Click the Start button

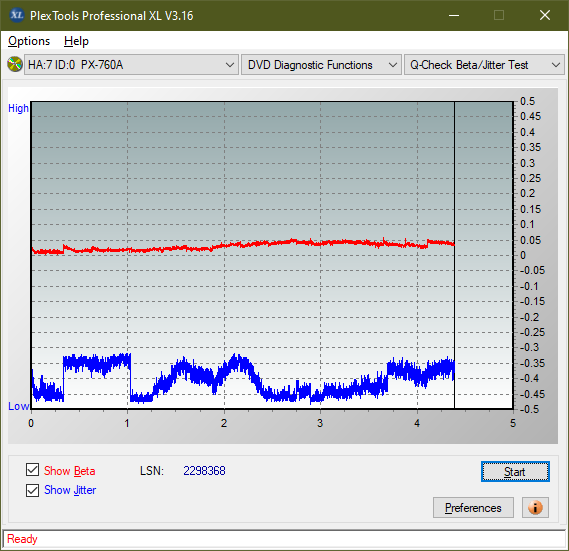[x=515, y=472]
